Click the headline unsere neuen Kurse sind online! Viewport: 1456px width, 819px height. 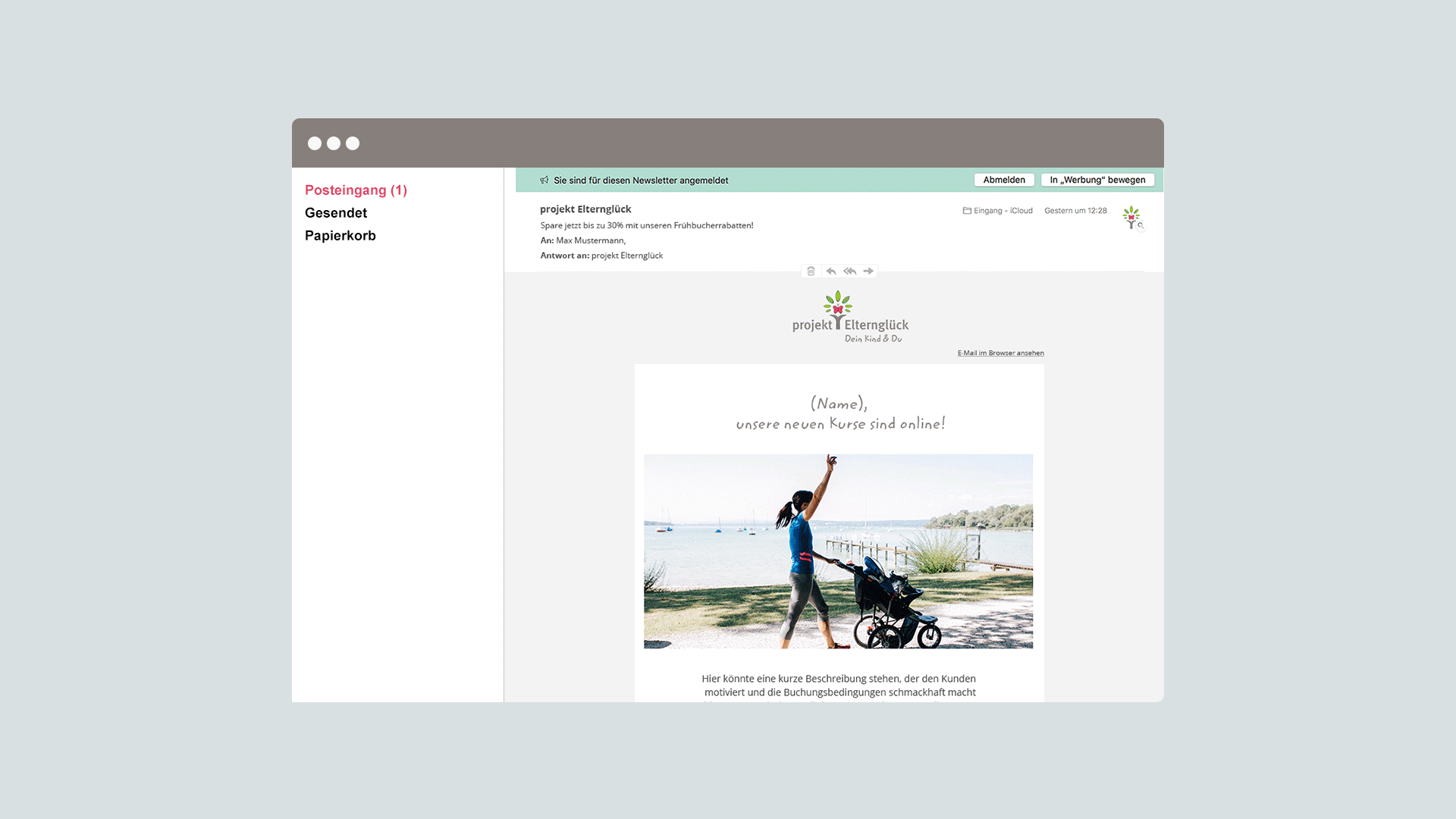point(840,424)
